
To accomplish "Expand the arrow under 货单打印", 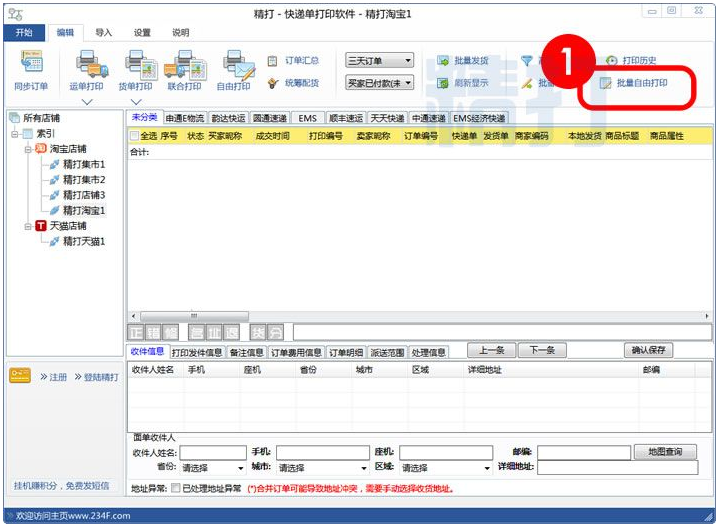I will pos(136,102).
